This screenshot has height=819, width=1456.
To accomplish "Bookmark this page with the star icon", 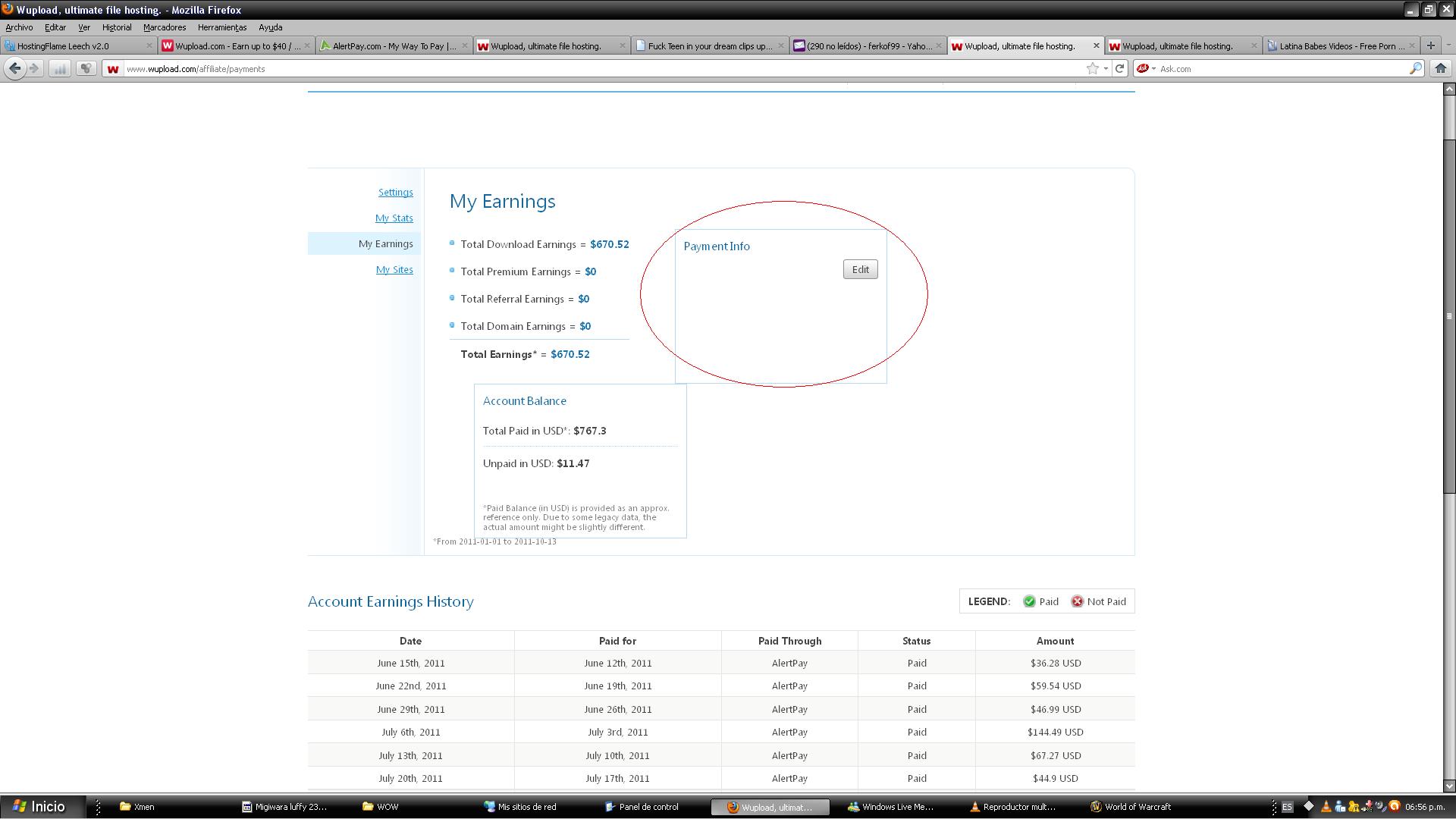I will [1092, 68].
